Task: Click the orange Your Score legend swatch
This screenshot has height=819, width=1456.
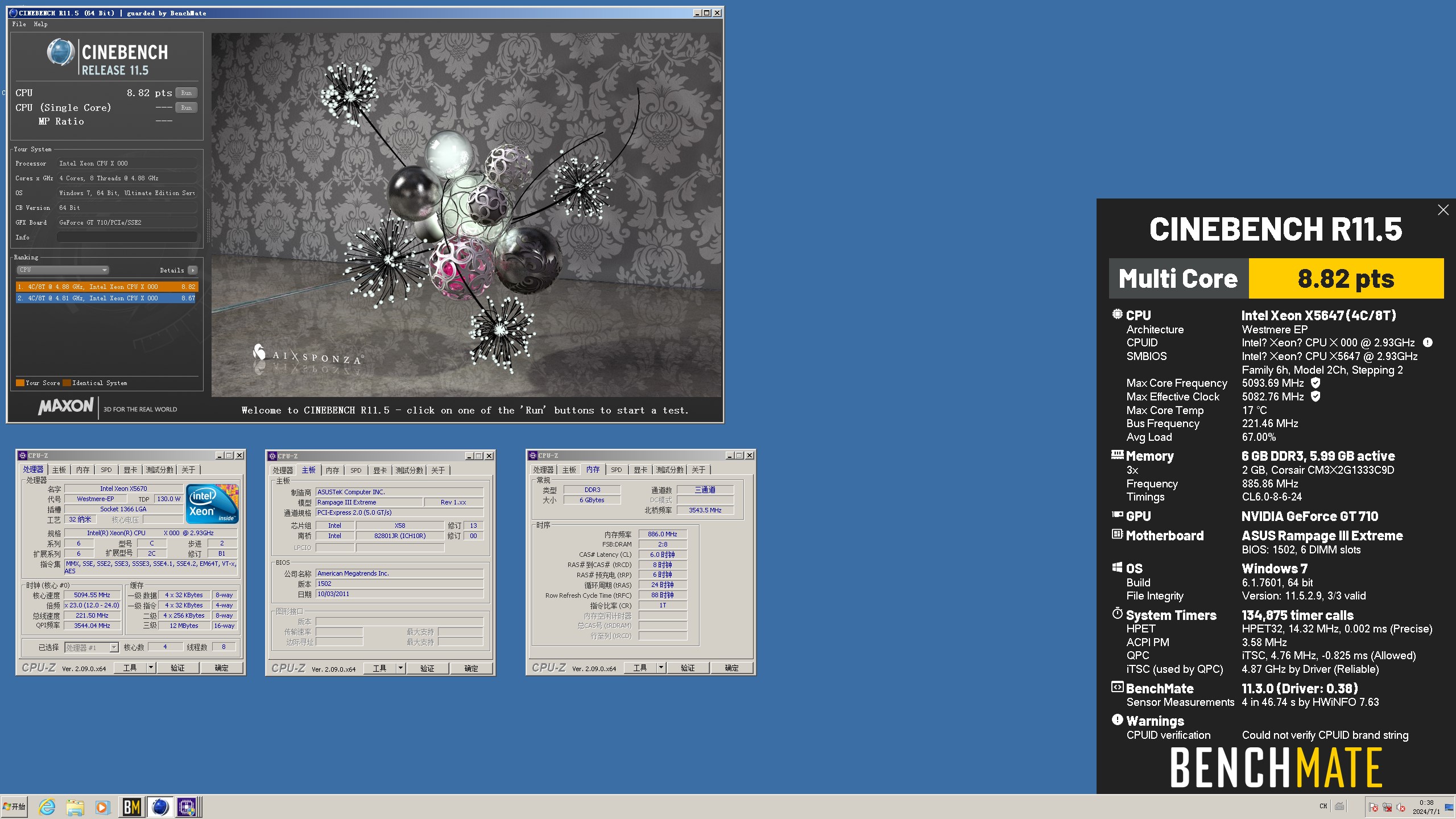Action: click(20, 383)
